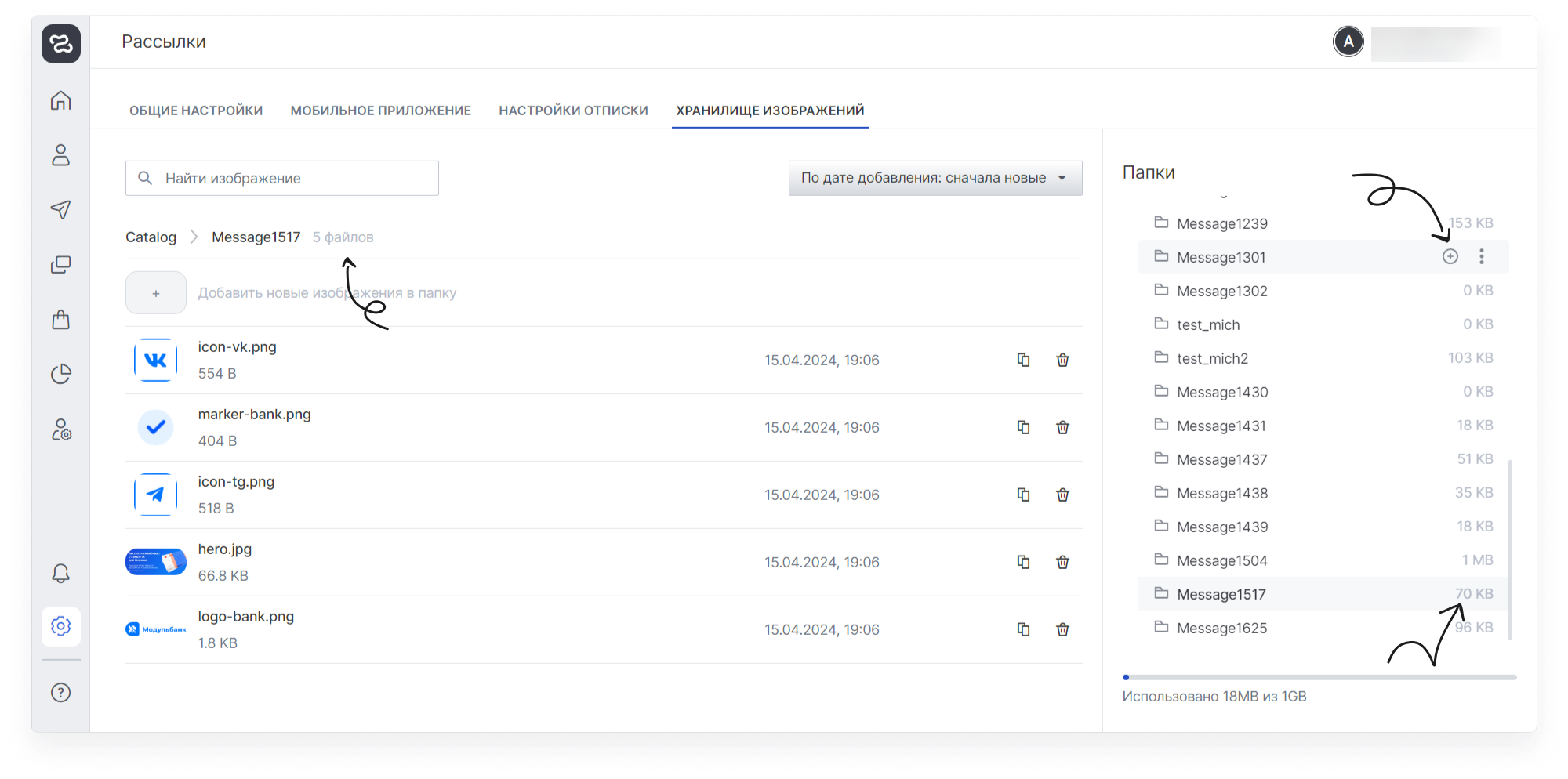Click the date in the marker-bank.png row
1568x779 pixels.
coord(822,427)
